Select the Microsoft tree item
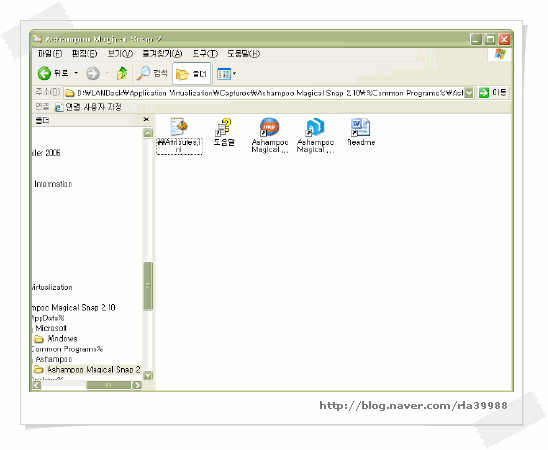Screen dimensions: 548x450 51,328
